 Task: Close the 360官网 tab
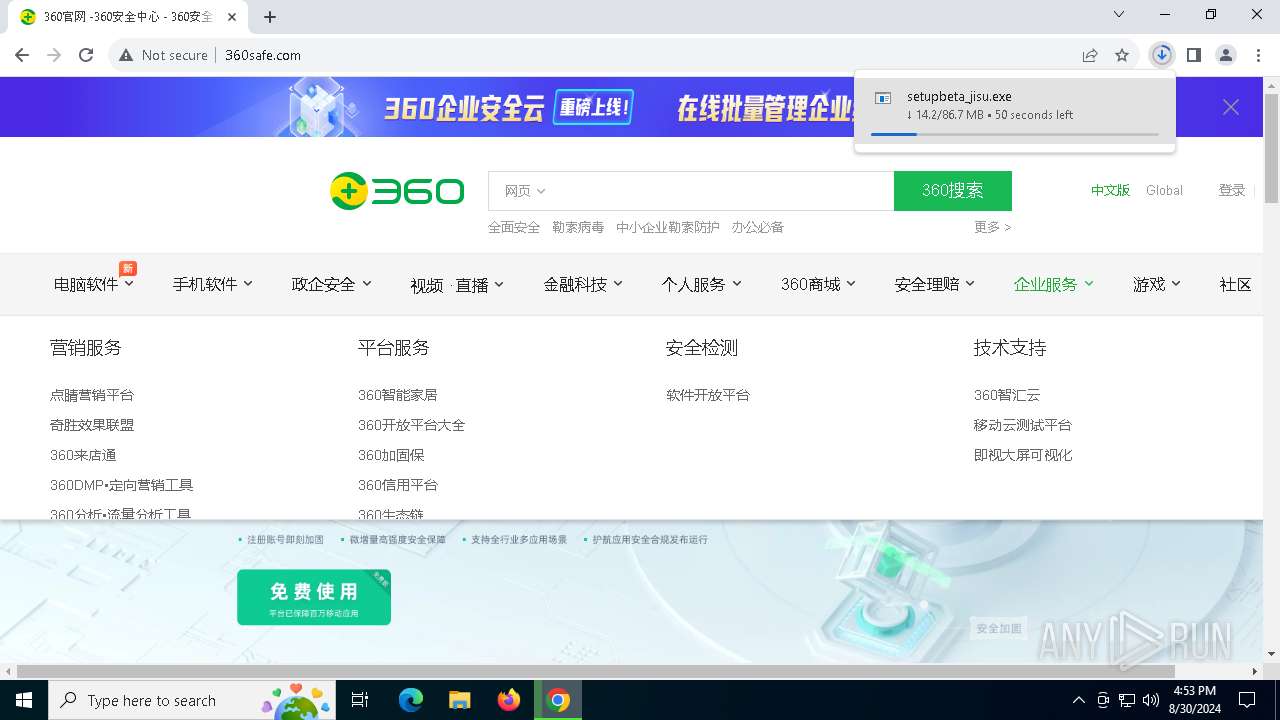pyautogui.click(x=232, y=17)
